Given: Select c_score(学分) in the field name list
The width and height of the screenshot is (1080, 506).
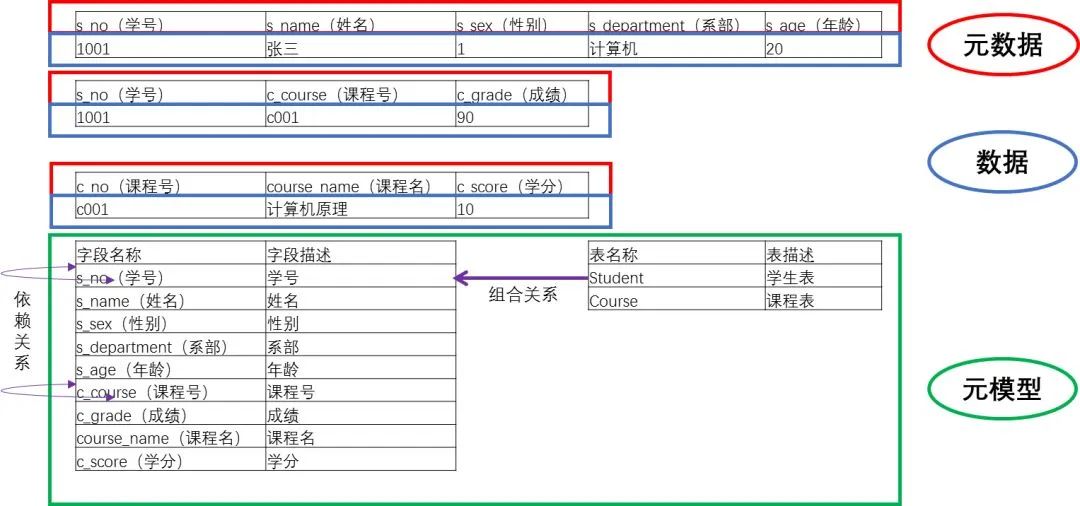Looking at the screenshot, I should point(171,459).
